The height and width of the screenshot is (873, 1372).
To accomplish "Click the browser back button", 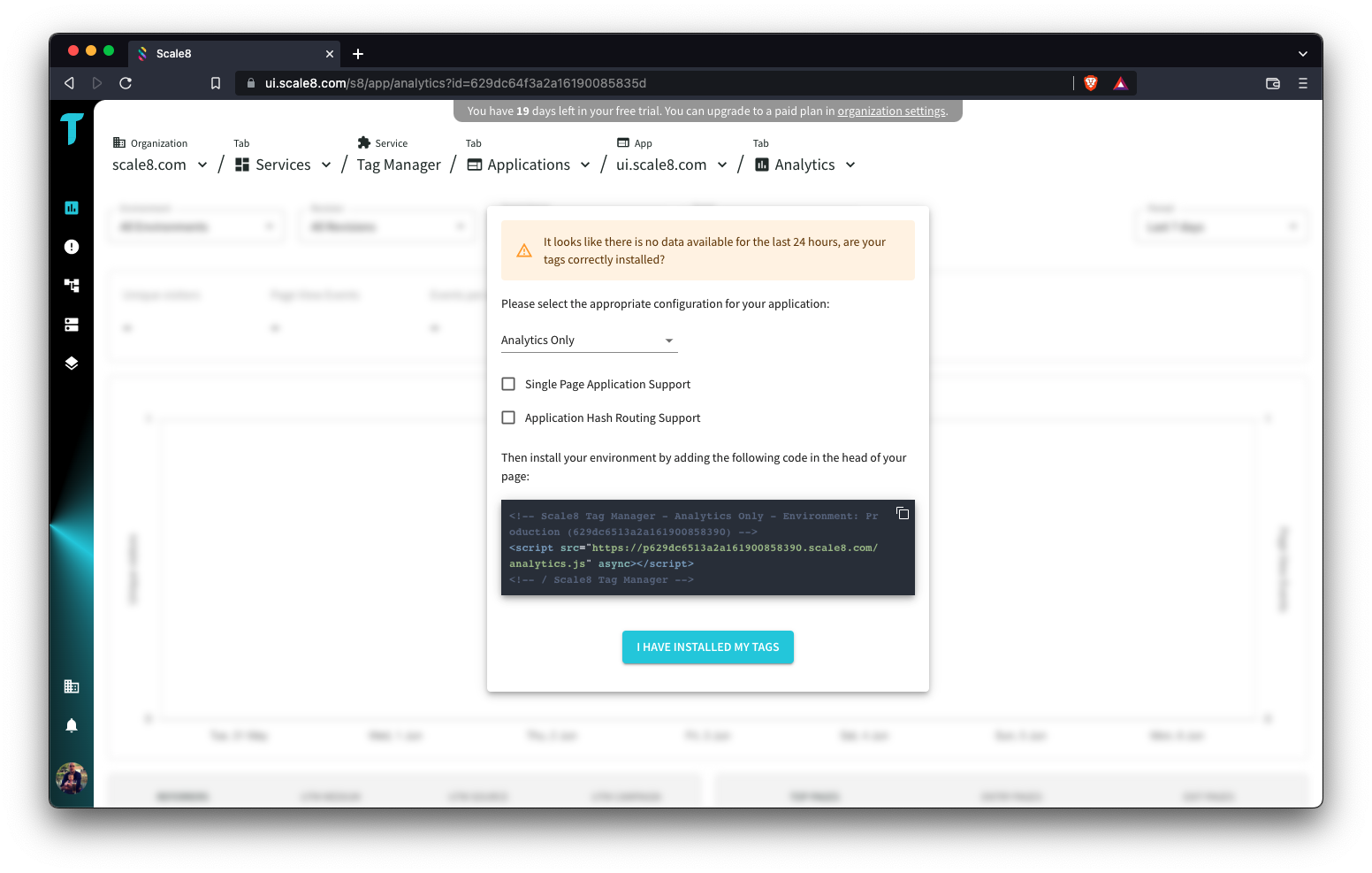I will 69,83.
